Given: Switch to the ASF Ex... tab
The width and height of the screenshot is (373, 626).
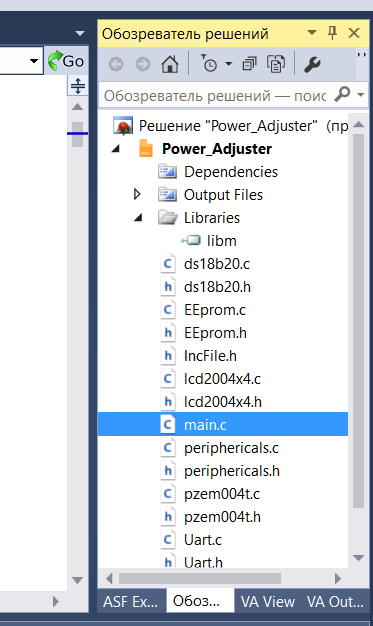Looking at the screenshot, I should pyautogui.click(x=130, y=601).
